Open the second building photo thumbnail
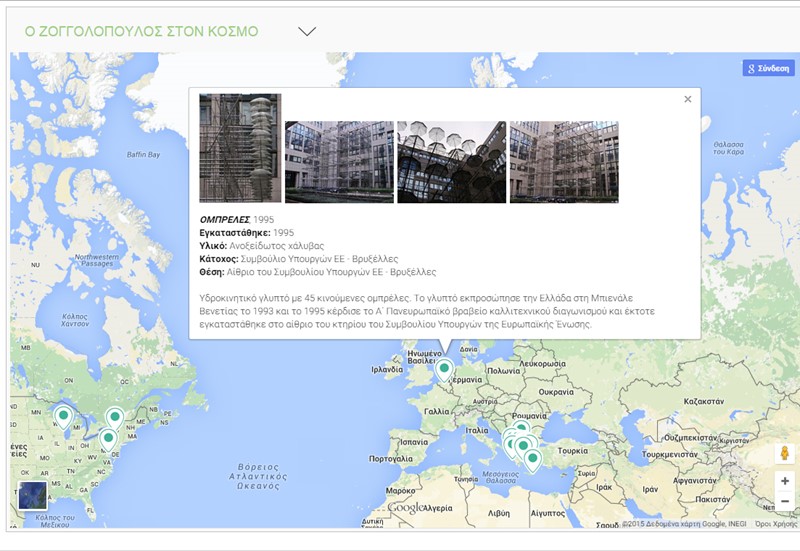The height and width of the screenshot is (551, 800). (x=338, y=162)
